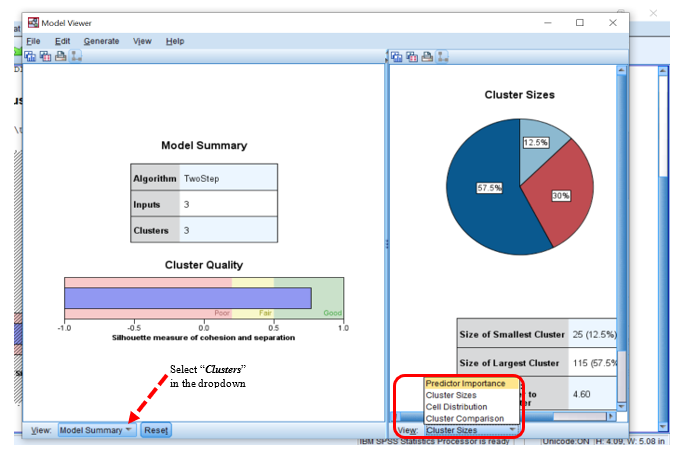Click first copy icon in right panel toolbar
The height and width of the screenshot is (459, 684).
[x=397, y=56]
